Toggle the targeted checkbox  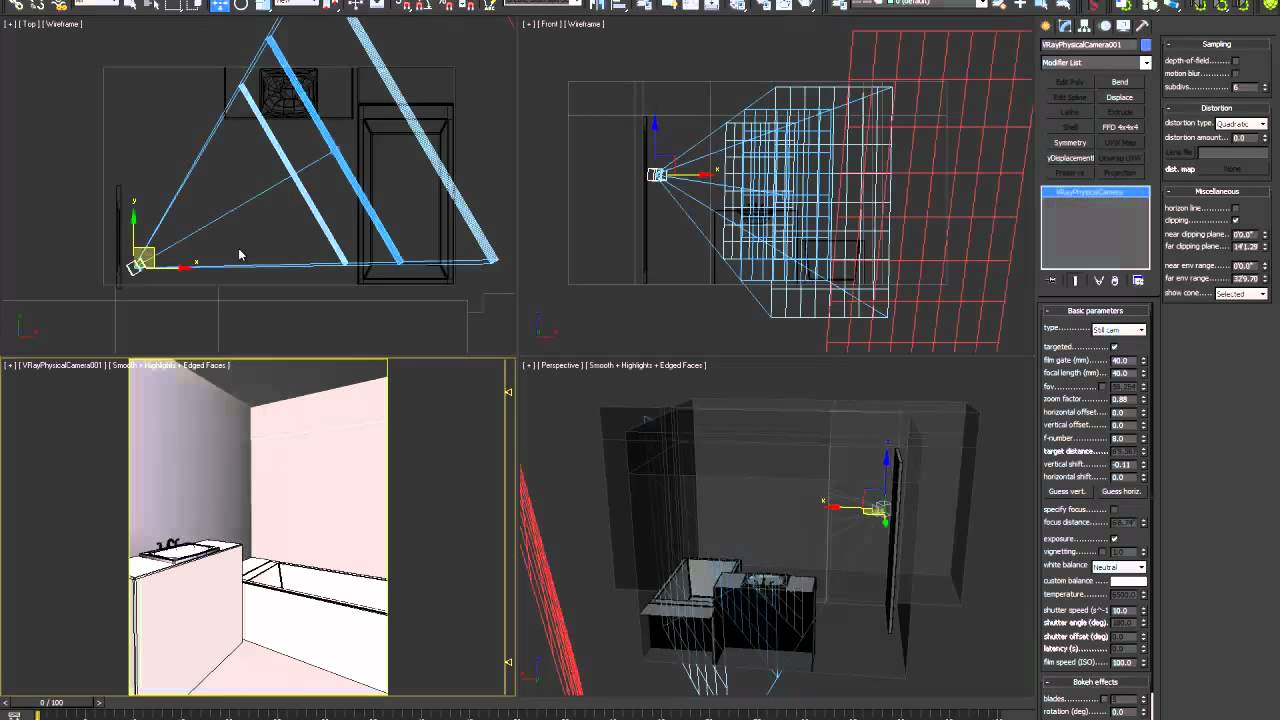(x=1115, y=347)
